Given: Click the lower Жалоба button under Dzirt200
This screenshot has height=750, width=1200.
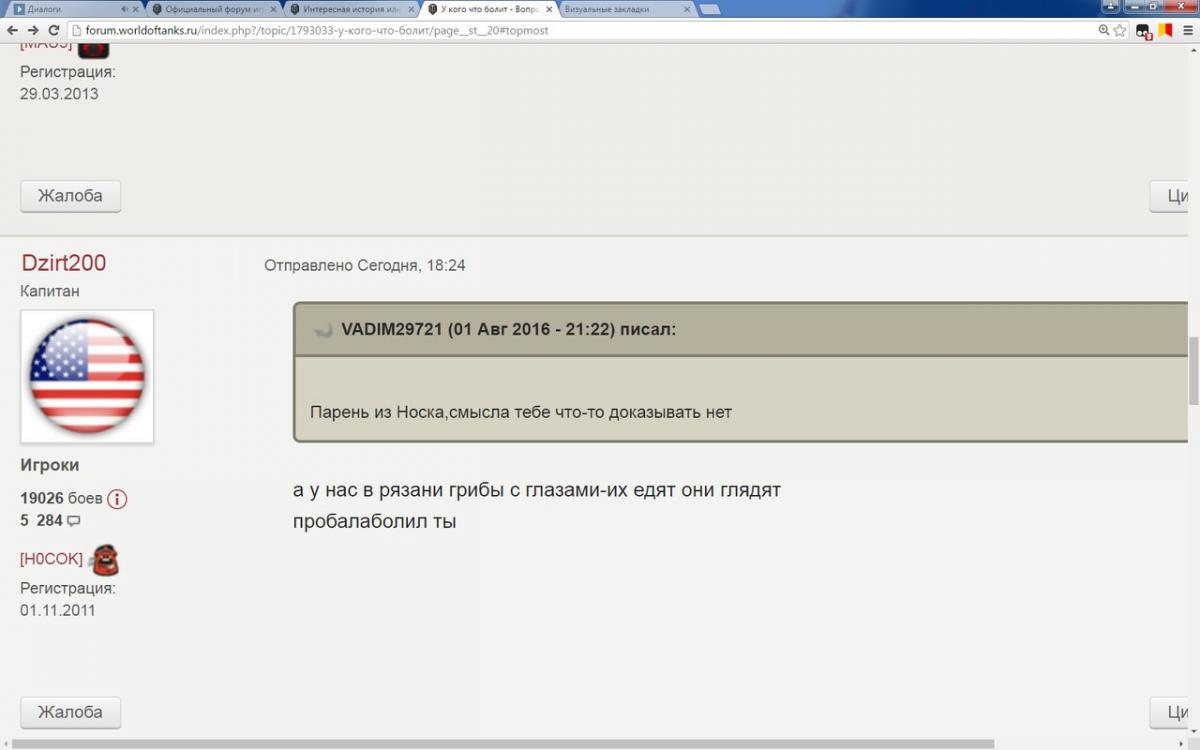Looking at the screenshot, I should tap(70, 712).
